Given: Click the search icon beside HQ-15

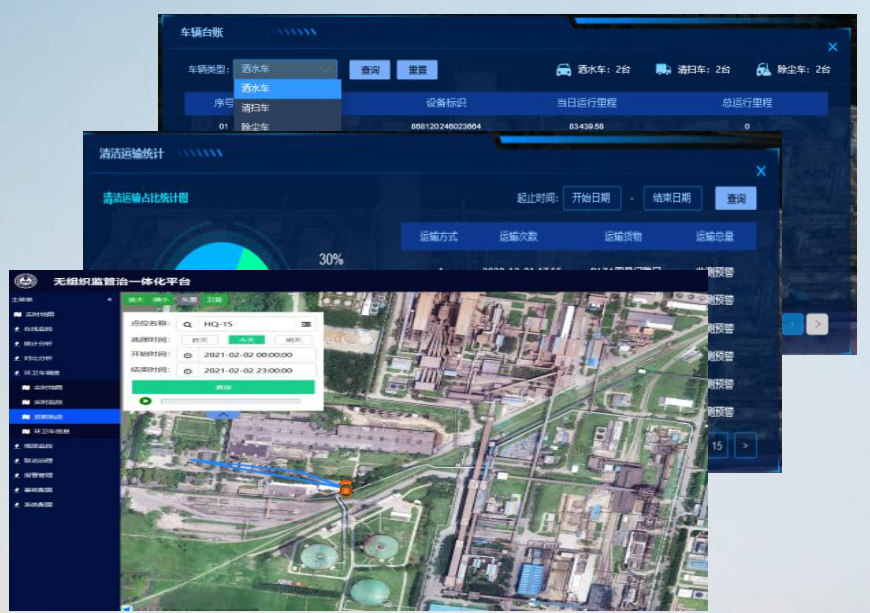Looking at the screenshot, I should tap(187, 324).
